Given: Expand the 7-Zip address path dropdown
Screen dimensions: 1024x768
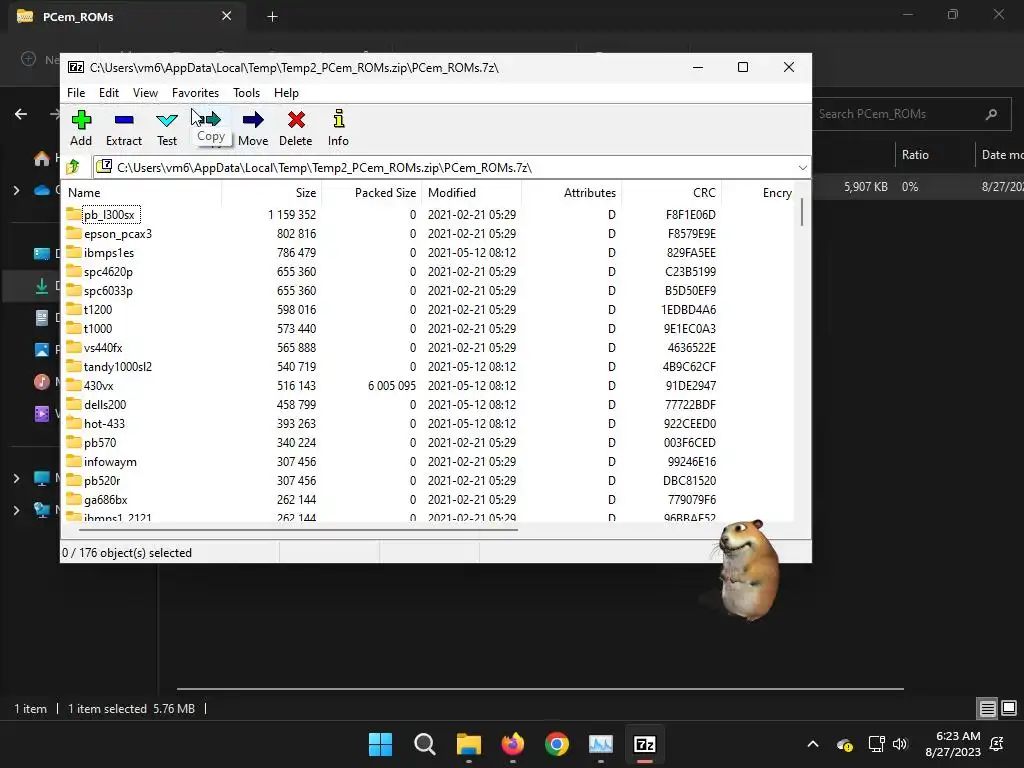Looking at the screenshot, I should (x=803, y=168).
